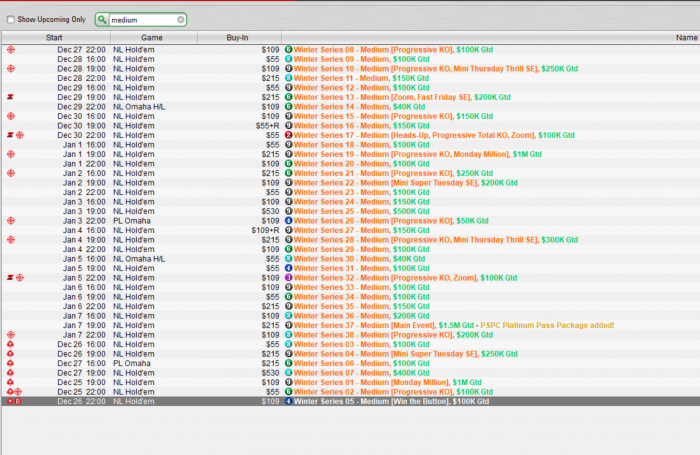Viewport: 700px width, 455px height.
Task: Click the Zoom icon on the Winter Series 13 row
Action: (10, 97)
